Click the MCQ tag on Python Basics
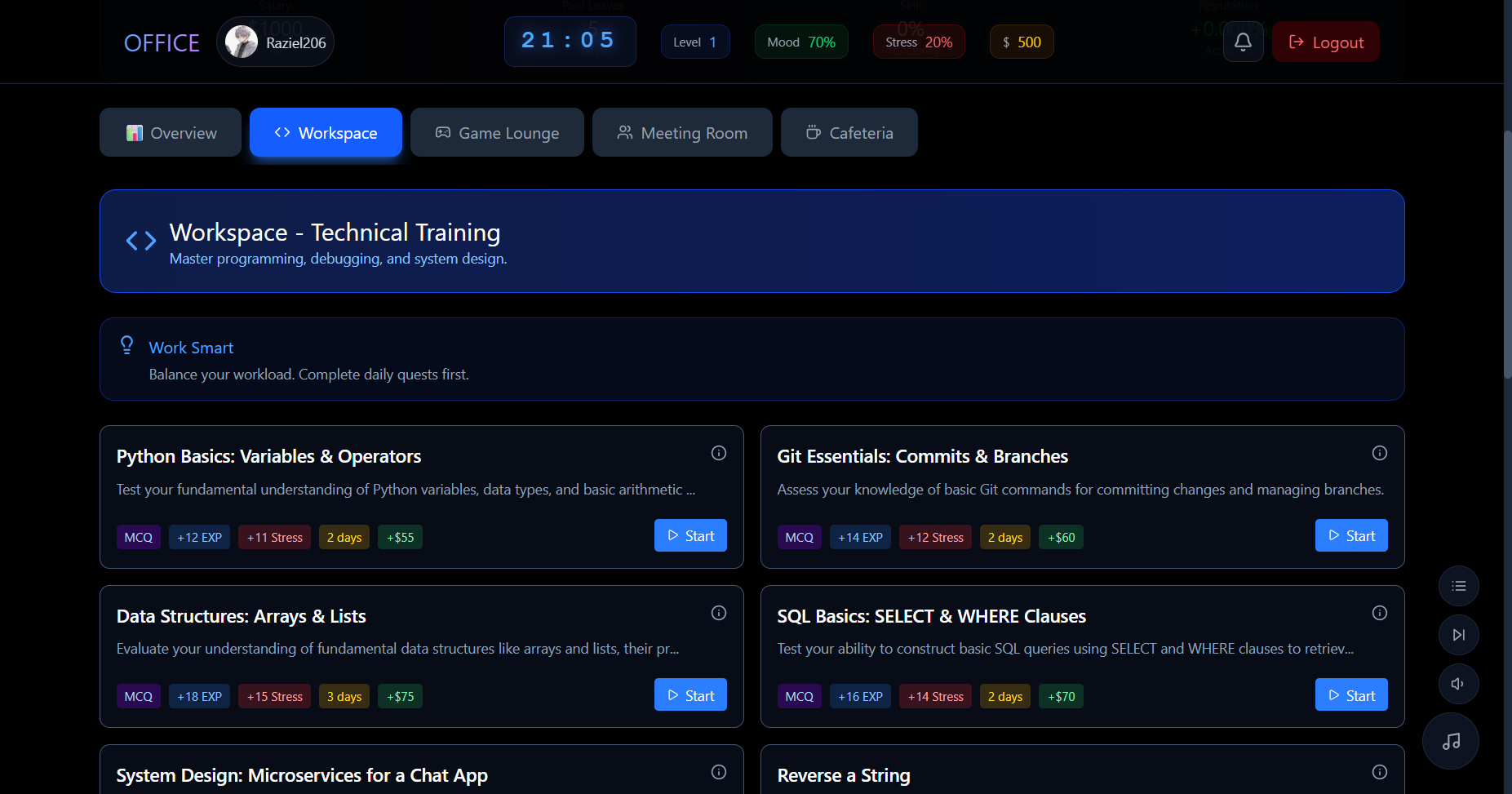 click(139, 537)
